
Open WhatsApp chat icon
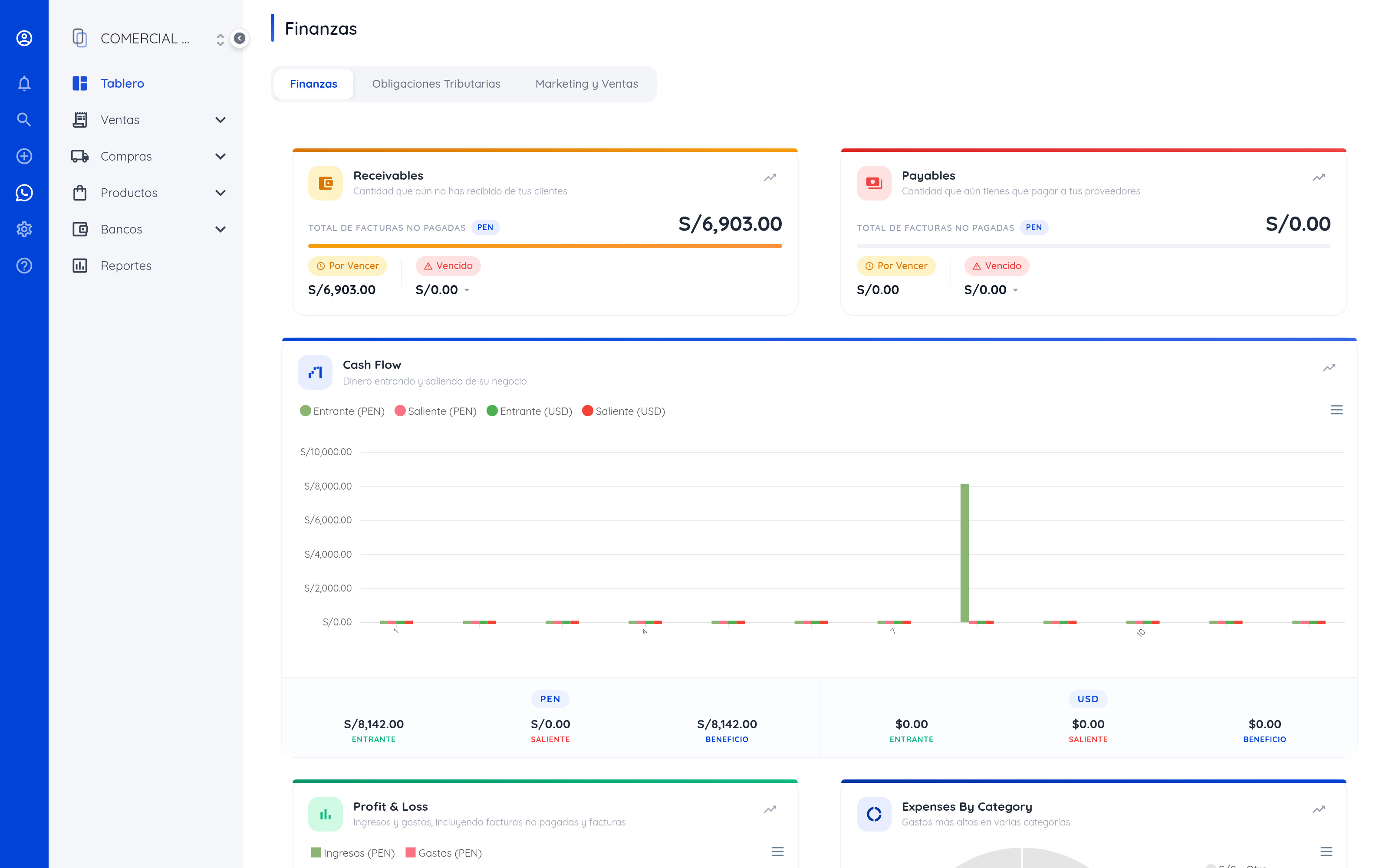24,193
